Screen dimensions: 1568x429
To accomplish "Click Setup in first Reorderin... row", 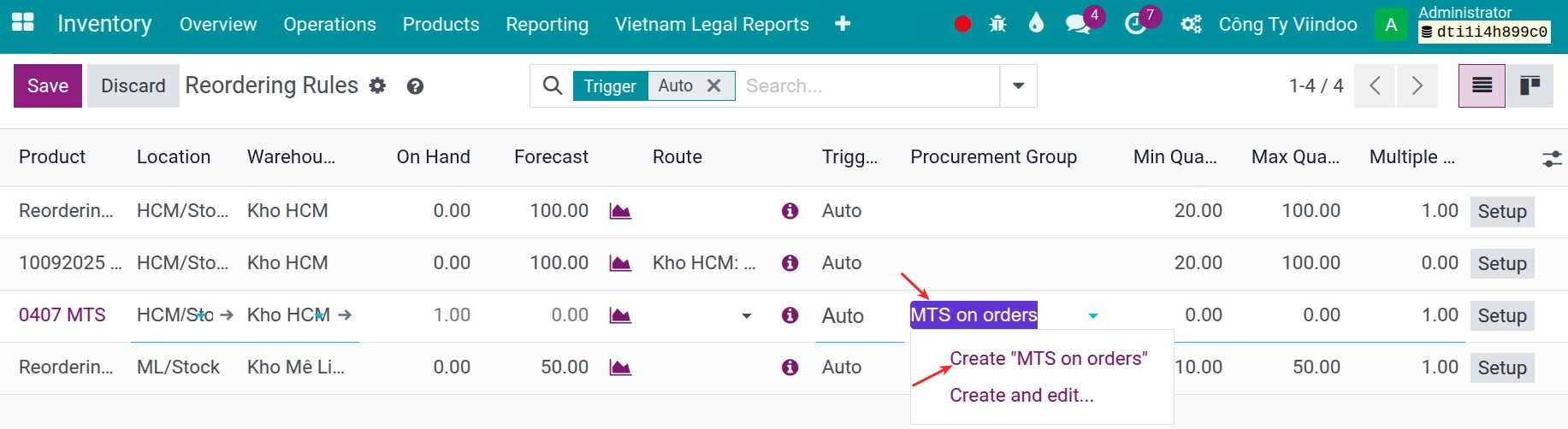I will (x=1502, y=212).
